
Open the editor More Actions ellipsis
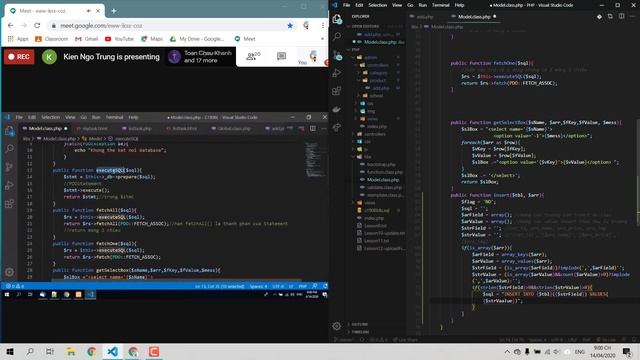click(632, 17)
